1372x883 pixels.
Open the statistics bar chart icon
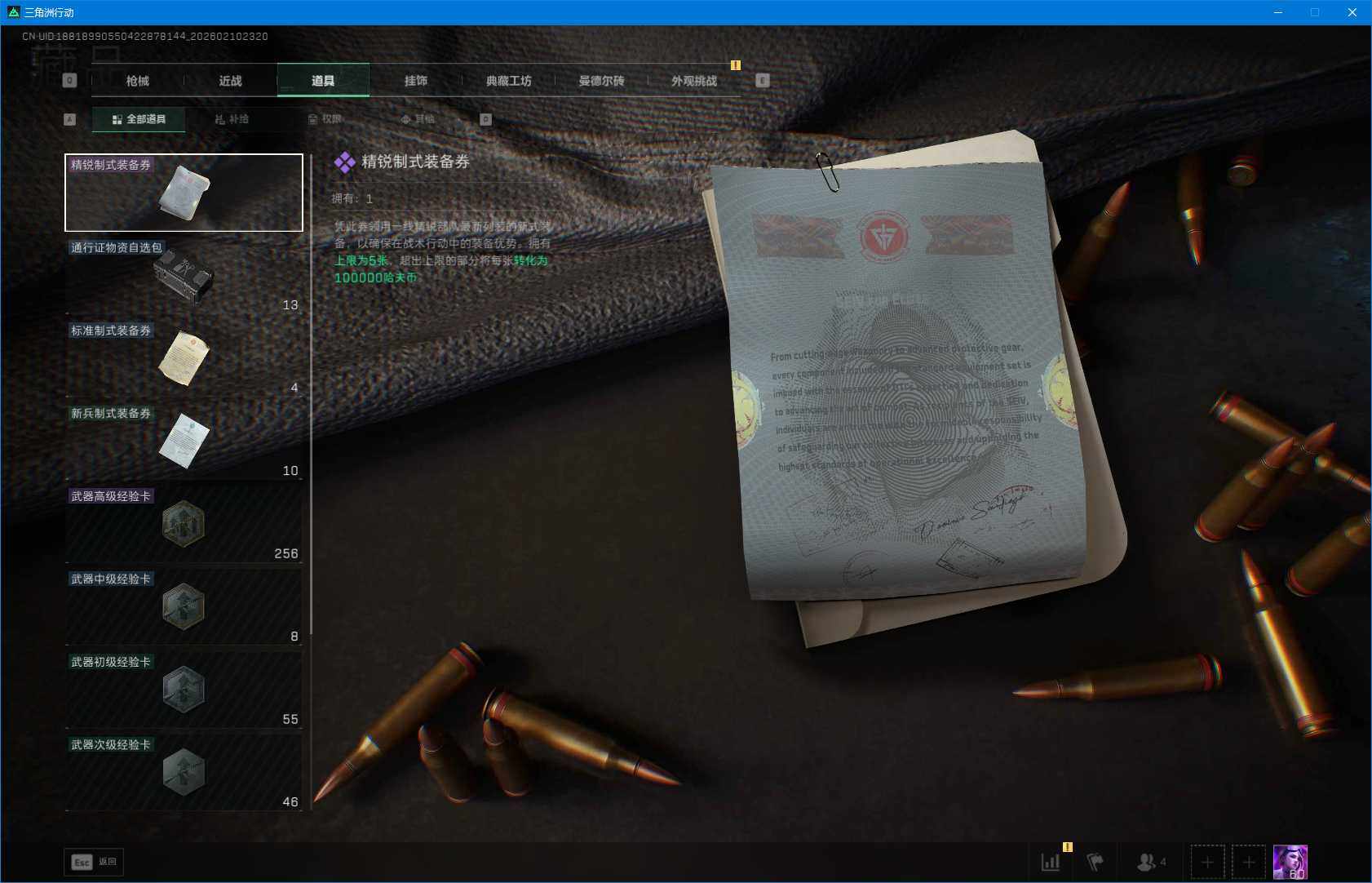pos(1049,861)
